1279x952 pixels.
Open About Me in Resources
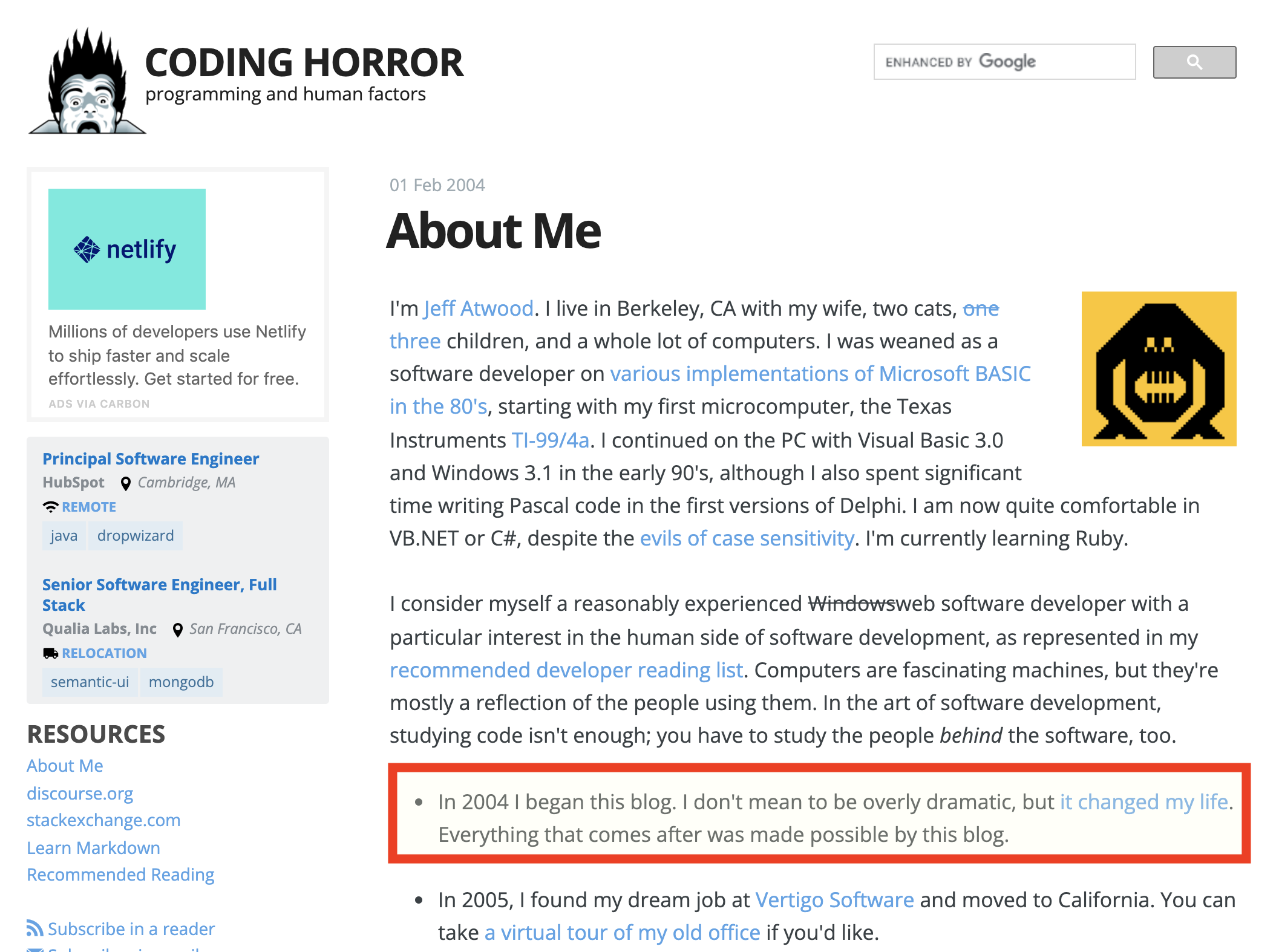65,766
